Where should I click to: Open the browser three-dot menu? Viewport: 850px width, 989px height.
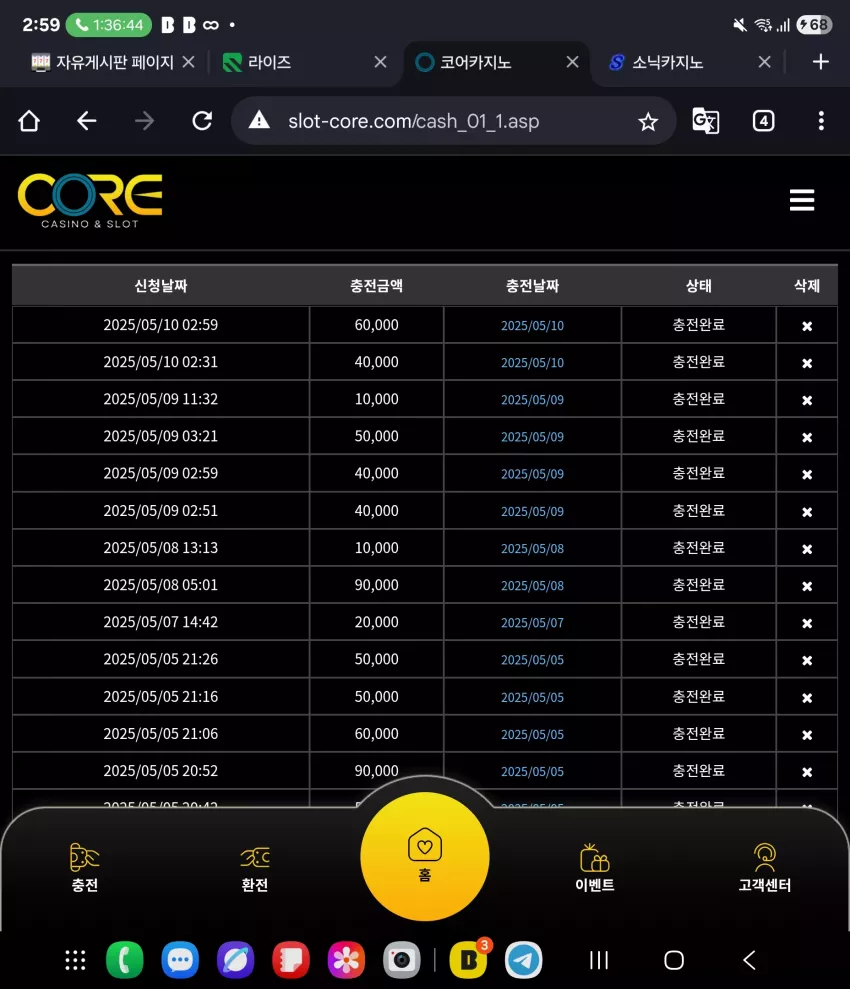point(821,120)
